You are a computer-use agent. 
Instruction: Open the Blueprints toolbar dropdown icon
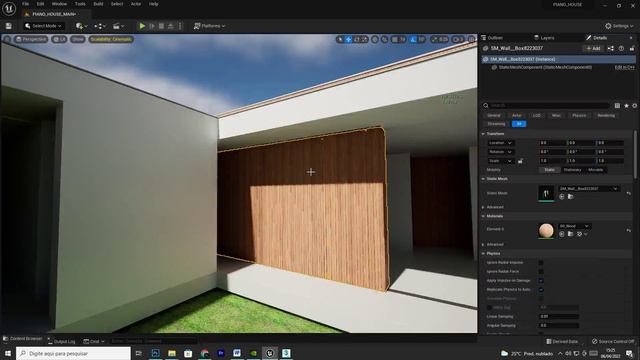100,26
